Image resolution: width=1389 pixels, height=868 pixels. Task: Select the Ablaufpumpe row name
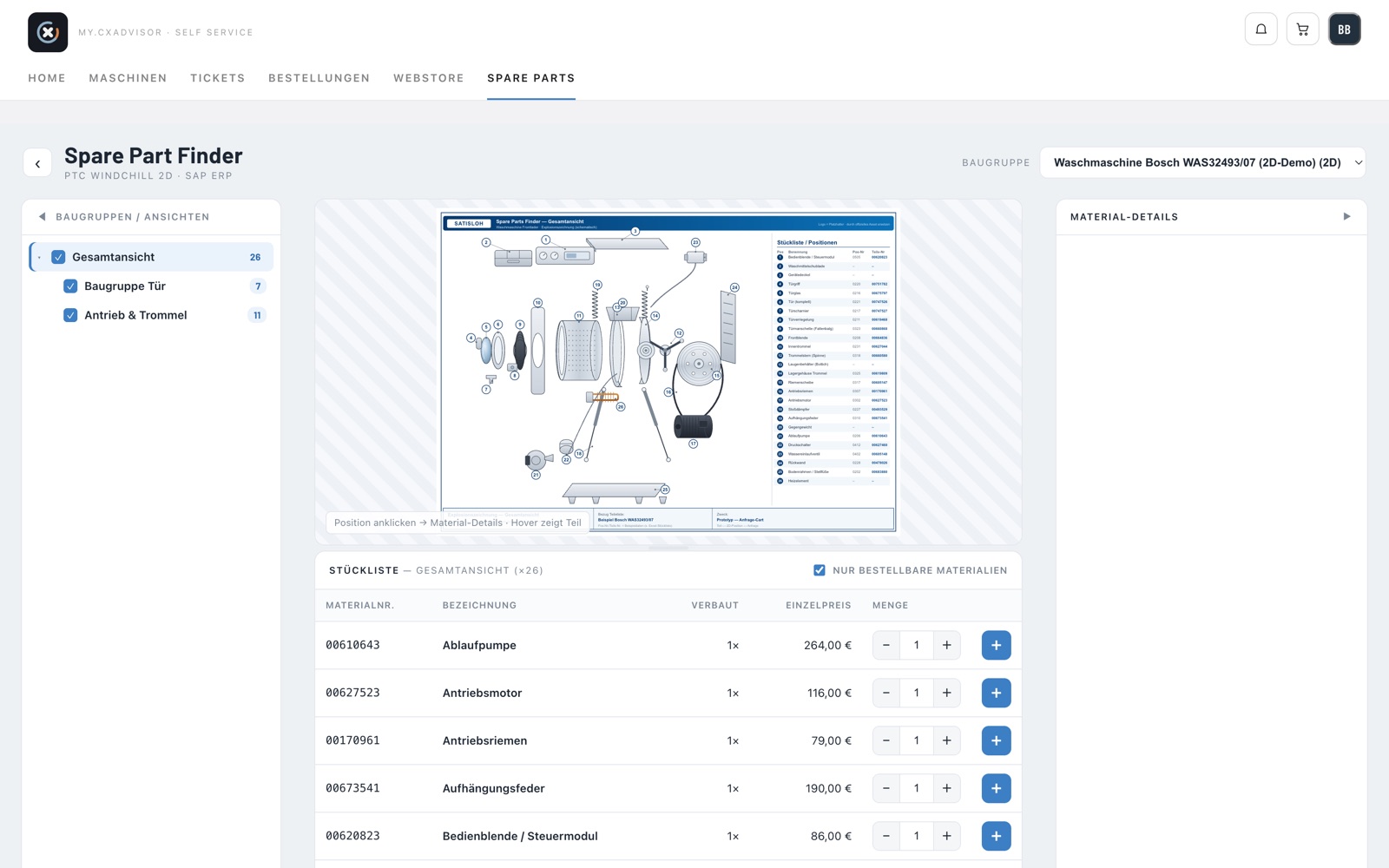point(479,645)
